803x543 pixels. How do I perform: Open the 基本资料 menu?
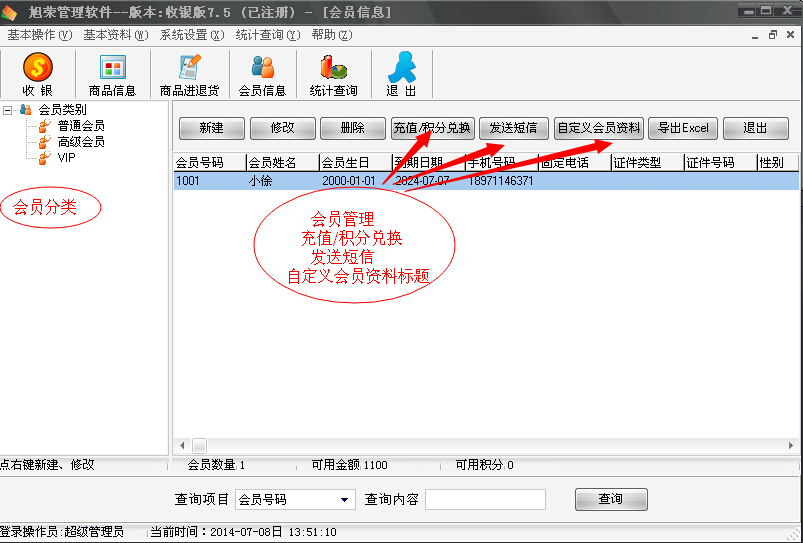[116, 35]
